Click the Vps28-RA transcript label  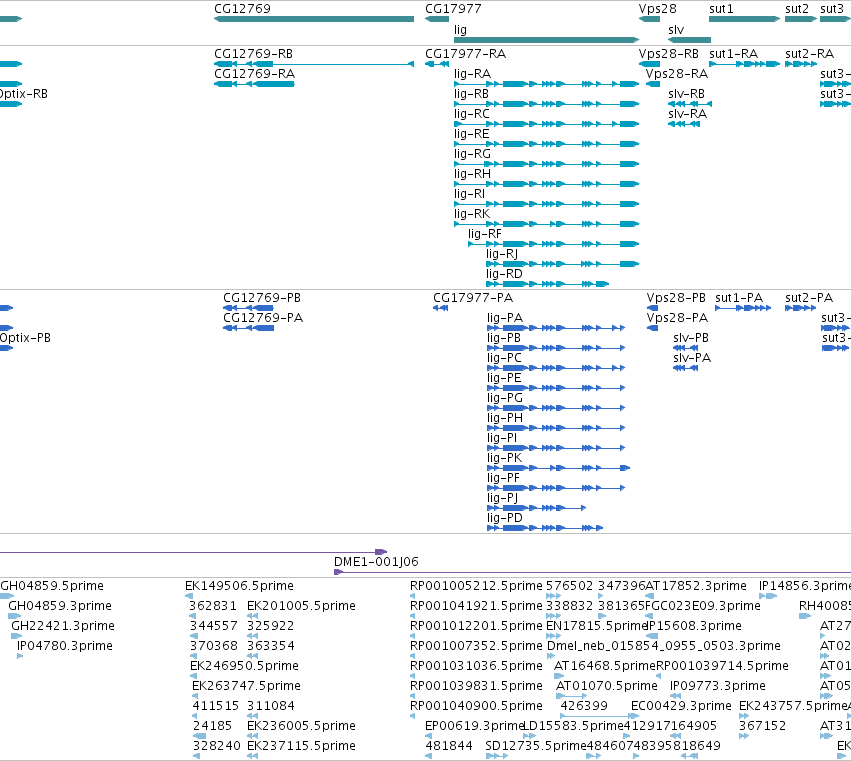tap(677, 74)
